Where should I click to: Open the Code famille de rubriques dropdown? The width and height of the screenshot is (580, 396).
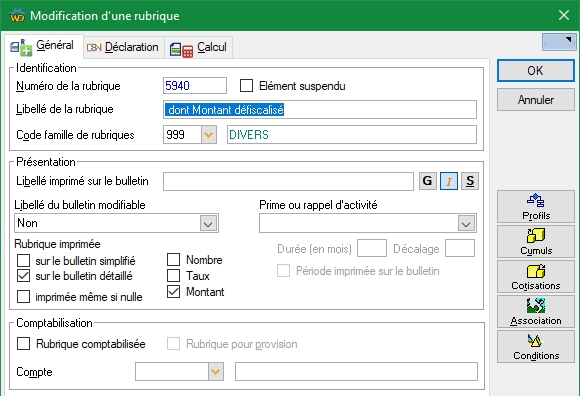pyautogui.click(x=209, y=135)
